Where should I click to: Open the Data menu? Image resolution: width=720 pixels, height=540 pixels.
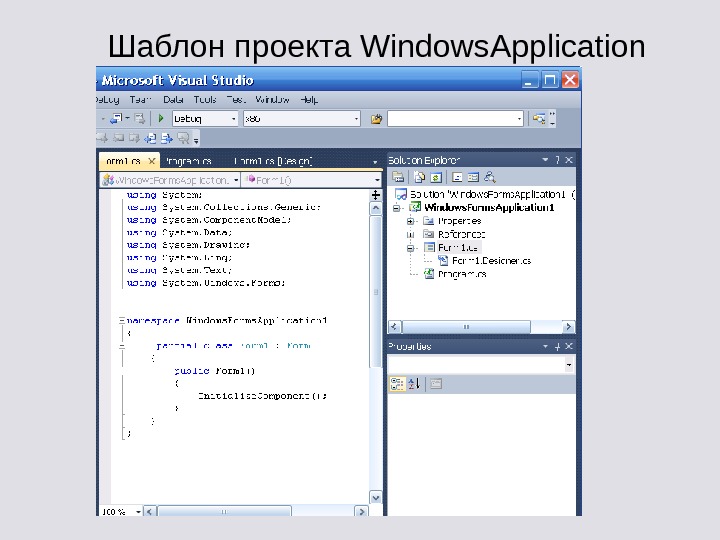(173, 100)
